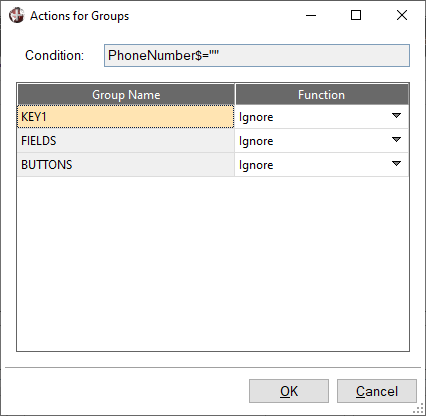
Task: Maximize the Actions for Groups window
Action: coord(356,15)
